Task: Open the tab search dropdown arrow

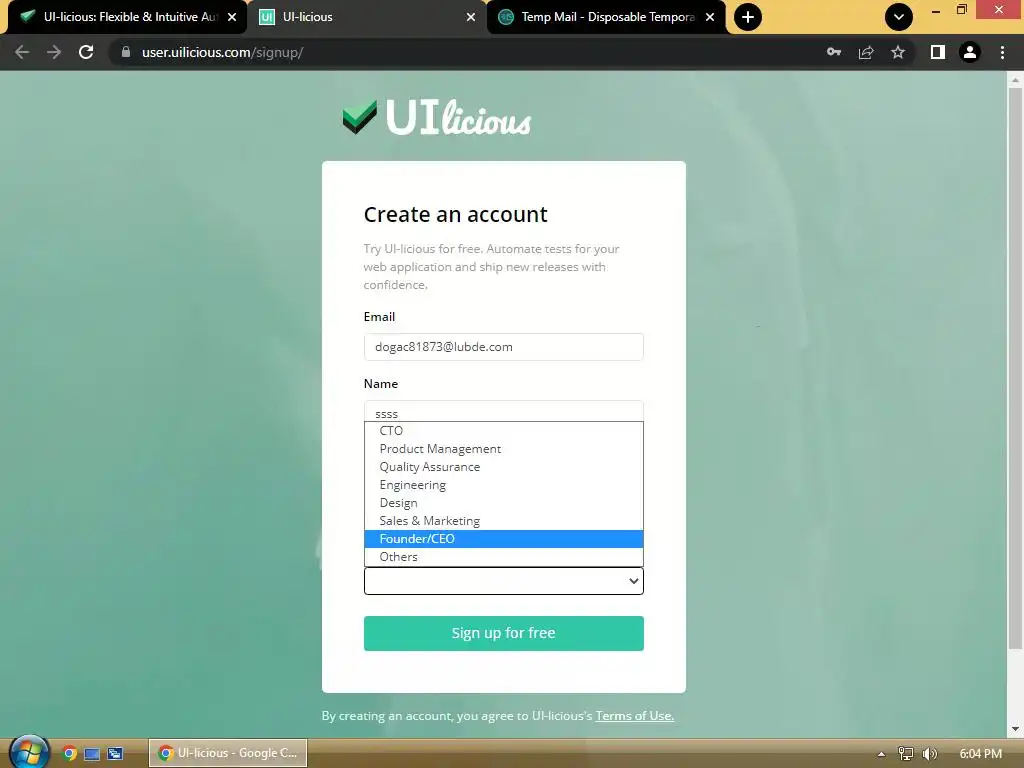Action: [x=899, y=17]
